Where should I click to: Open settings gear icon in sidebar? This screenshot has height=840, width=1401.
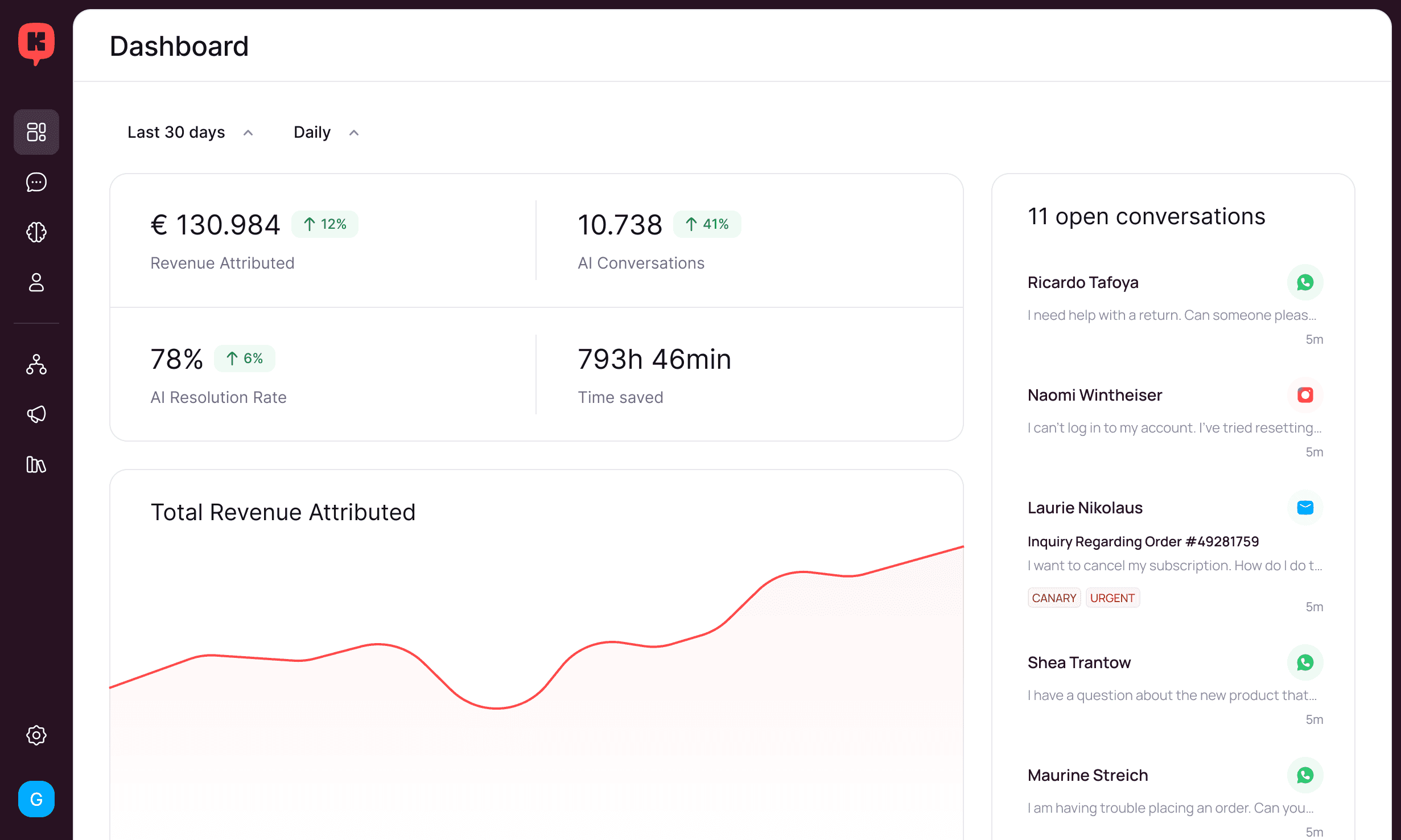[x=36, y=735]
